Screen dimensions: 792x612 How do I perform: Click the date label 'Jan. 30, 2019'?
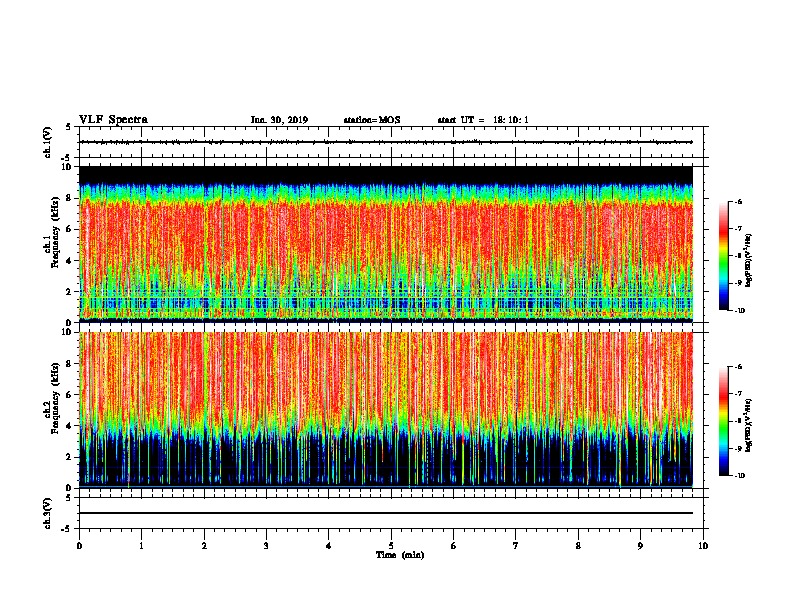tap(279, 120)
